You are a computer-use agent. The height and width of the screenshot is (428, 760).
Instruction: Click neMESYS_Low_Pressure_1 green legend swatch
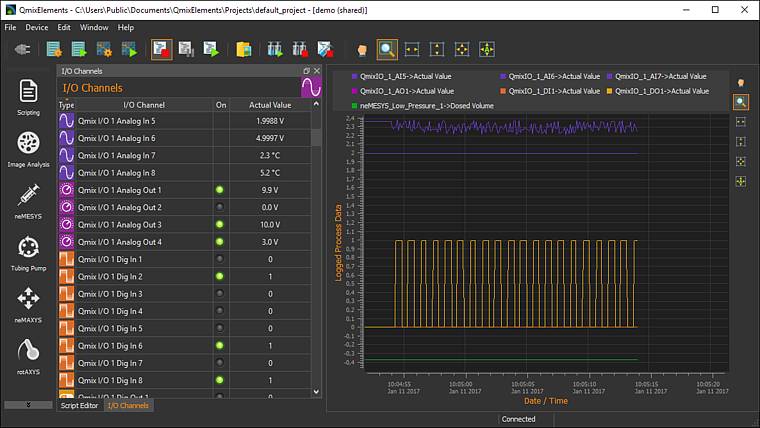[x=354, y=106]
